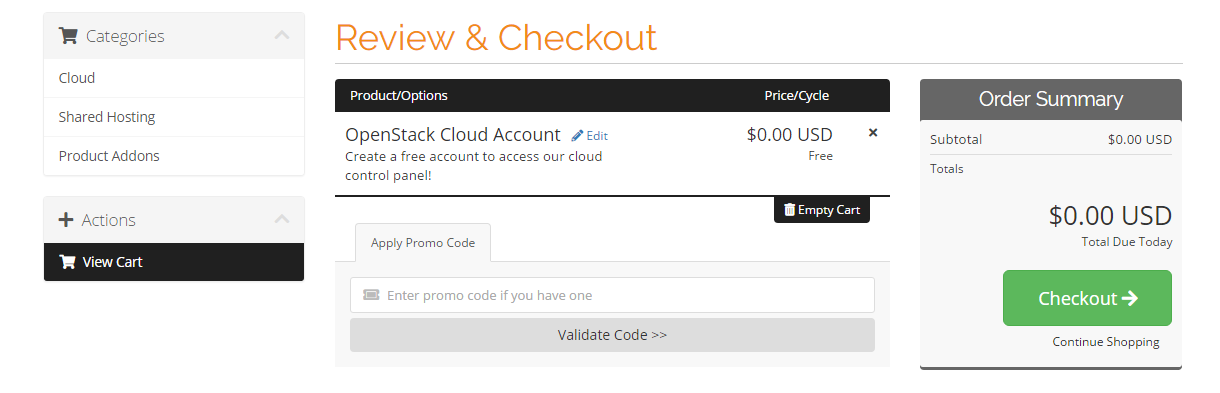
Task: Click the Continue Shopping link
Action: pyautogui.click(x=1106, y=342)
